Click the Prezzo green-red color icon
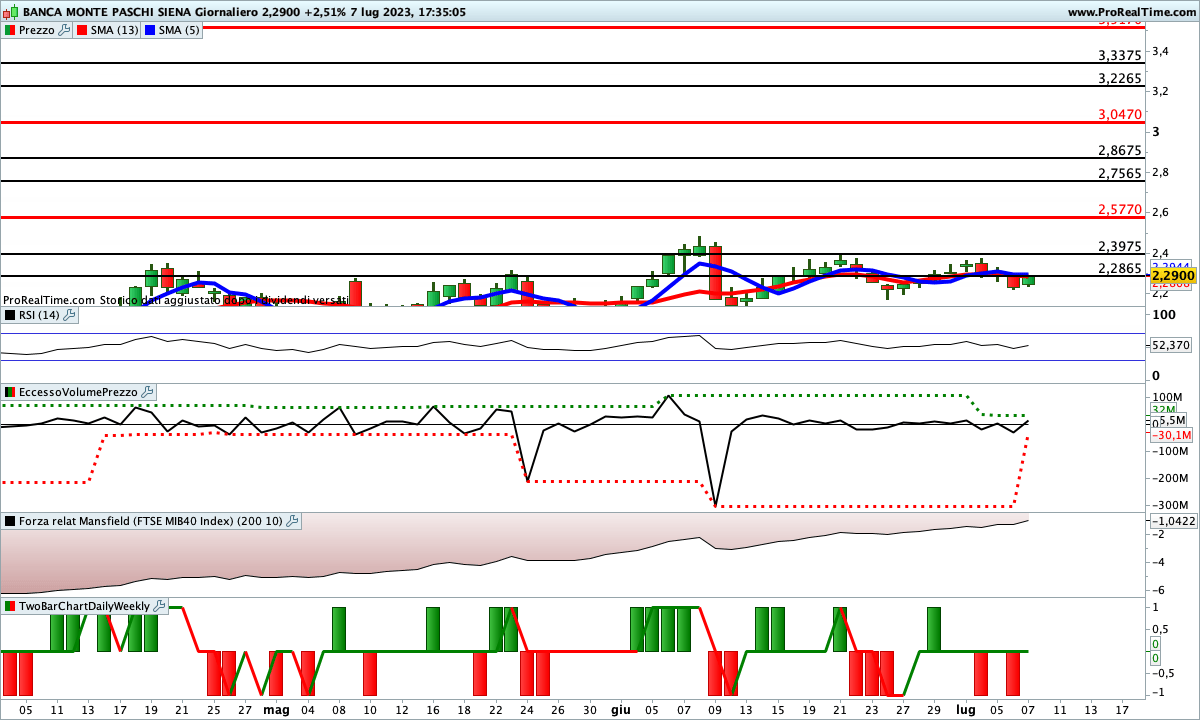Image resolution: width=1200 pixels, height=720 pixels. tap(10, 30)
